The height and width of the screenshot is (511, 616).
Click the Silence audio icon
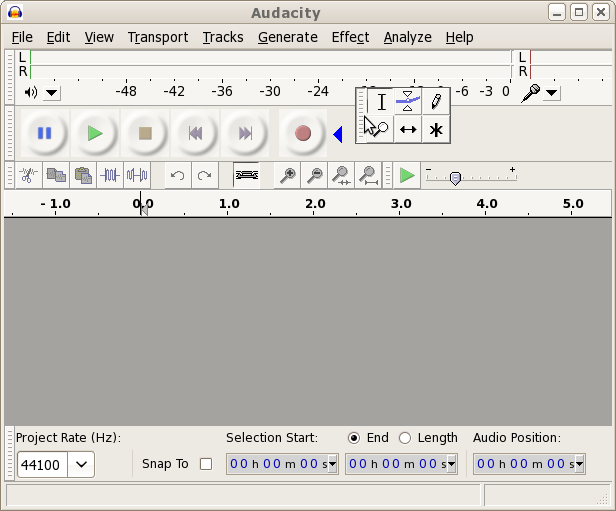137,176
